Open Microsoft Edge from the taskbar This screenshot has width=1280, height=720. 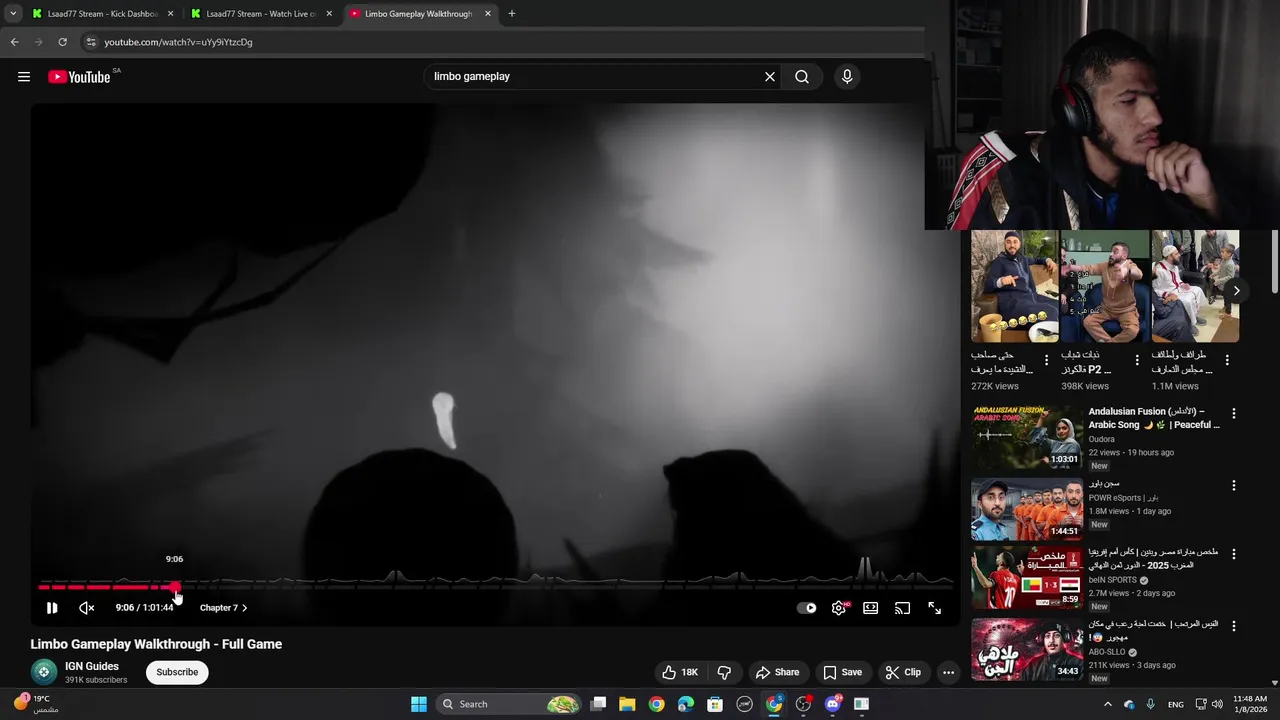686,704
